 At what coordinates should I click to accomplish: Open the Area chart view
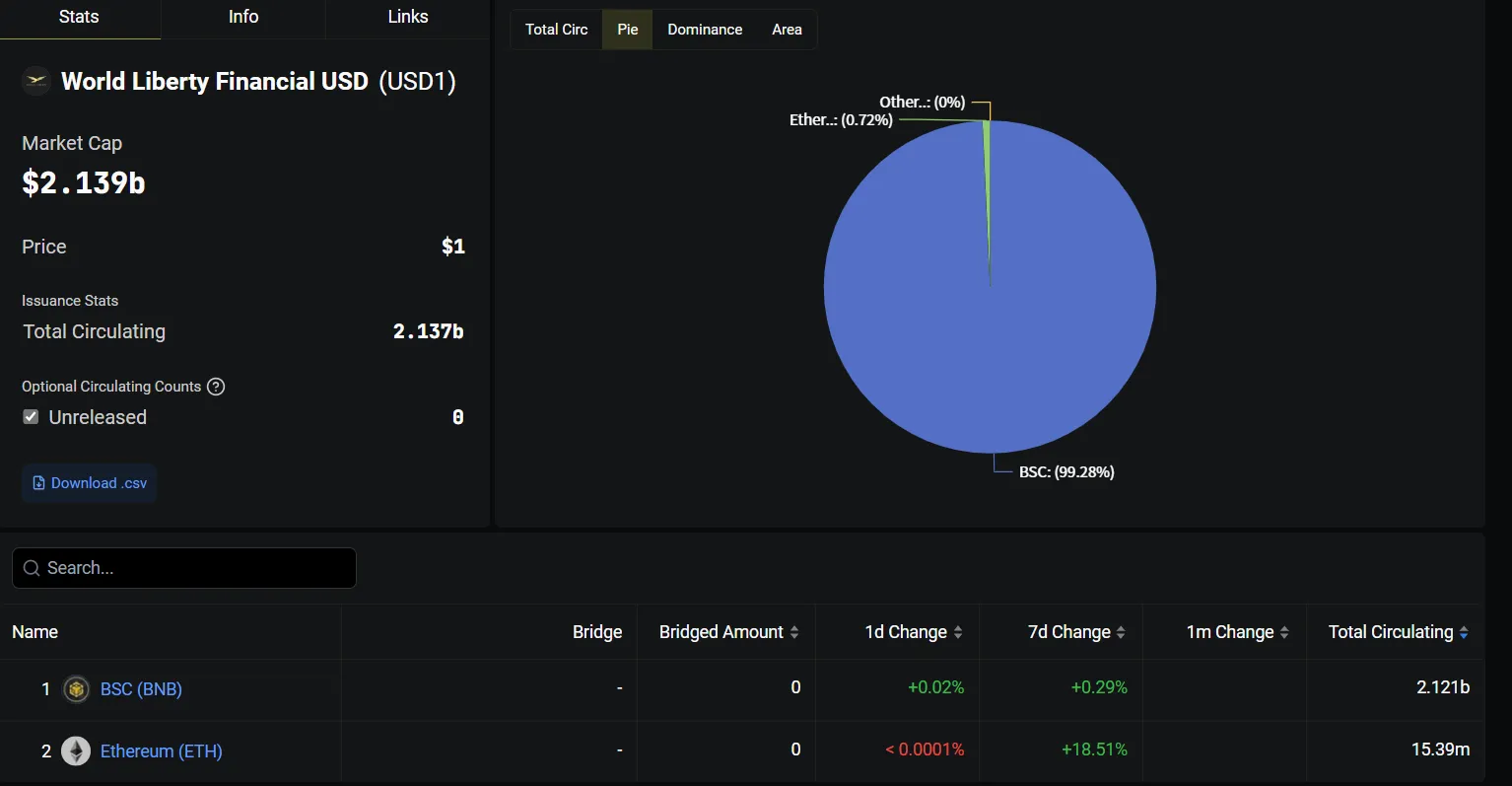787,30
